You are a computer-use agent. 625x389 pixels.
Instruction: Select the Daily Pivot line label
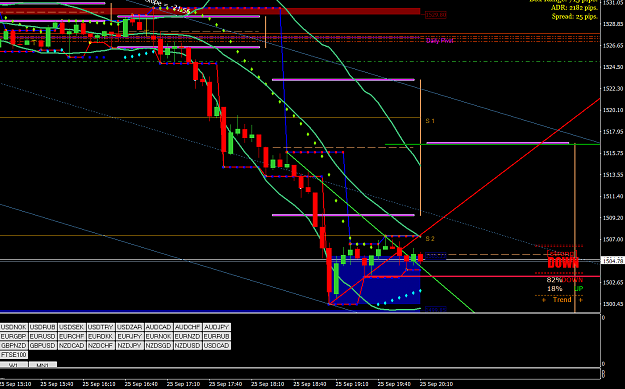[x=439, y=41]
